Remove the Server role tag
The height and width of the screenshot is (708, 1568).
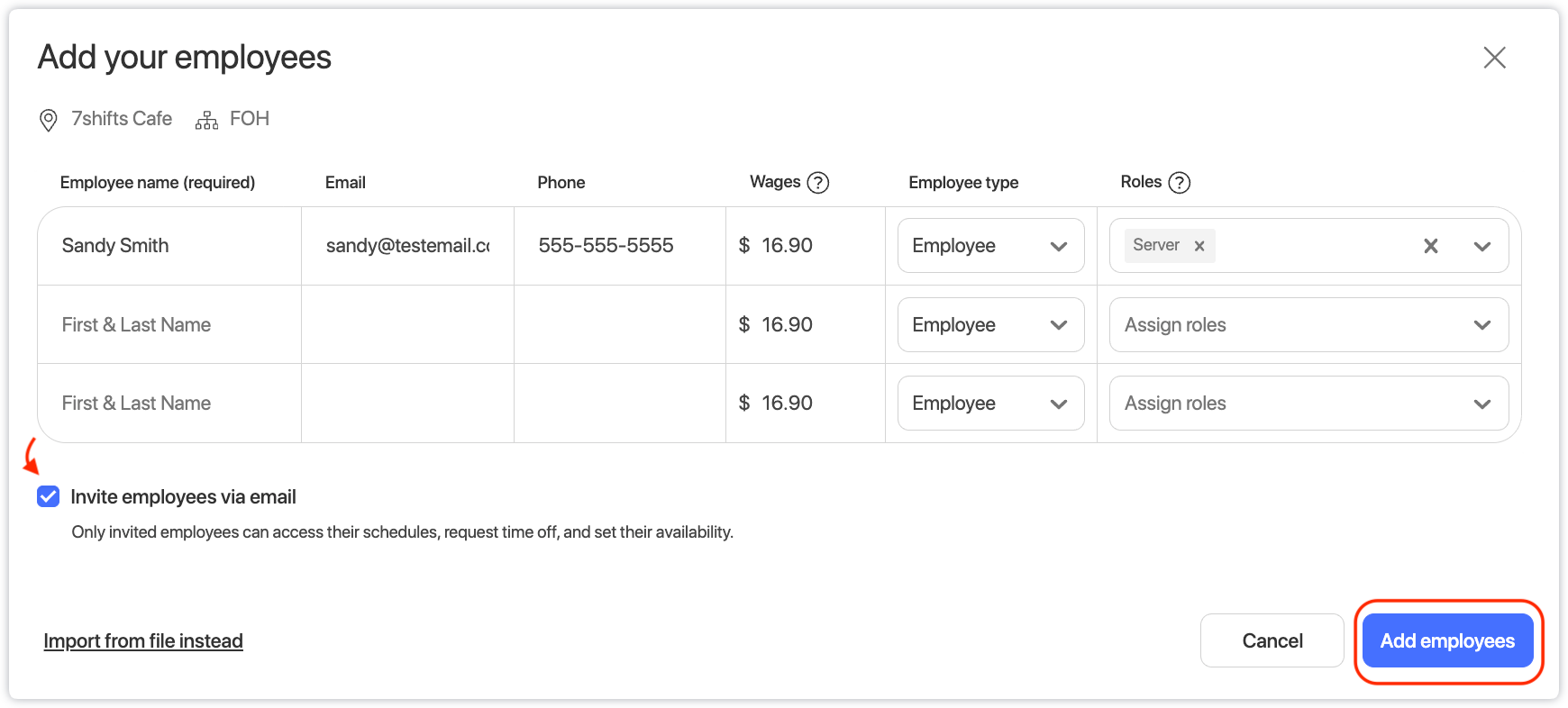1199,246
